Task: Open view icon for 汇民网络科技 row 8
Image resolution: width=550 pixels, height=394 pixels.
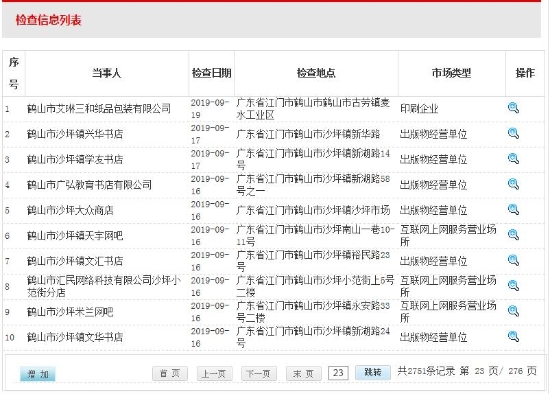Action: 513,286
